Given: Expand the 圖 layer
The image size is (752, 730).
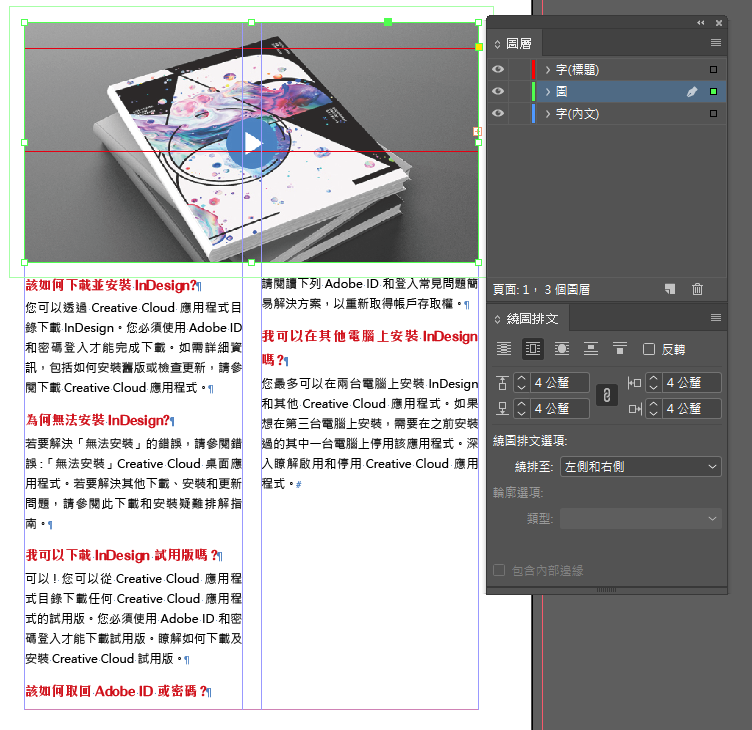Looking at the screenshot, I should [548, 92].
